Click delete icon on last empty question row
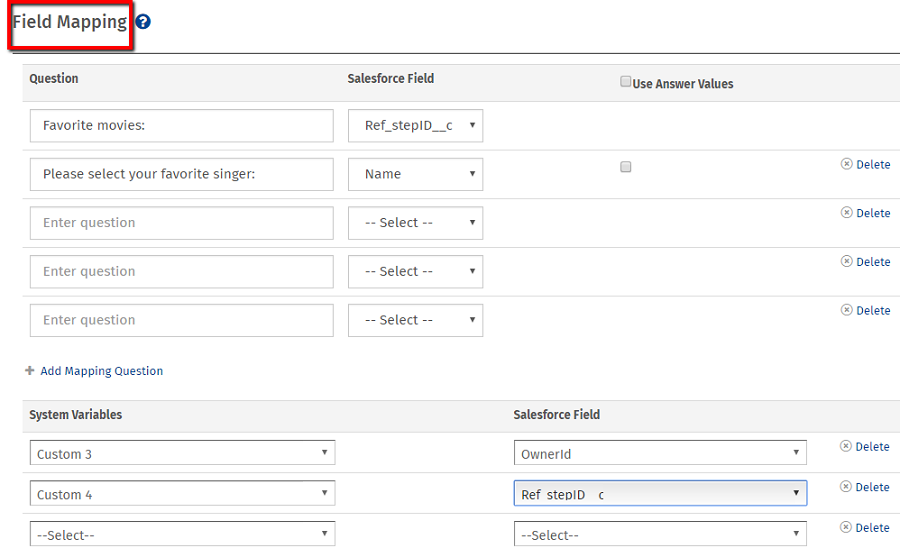900x548 pixels. tap(847, 310)
